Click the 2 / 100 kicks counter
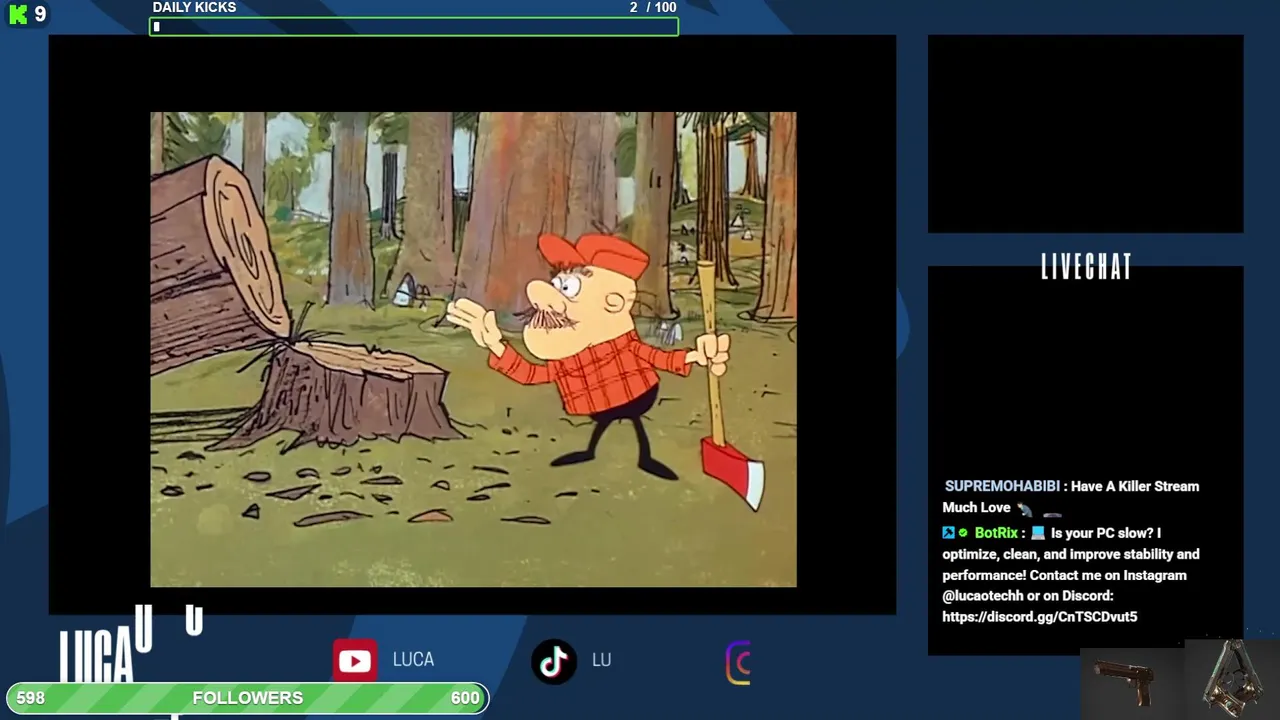 point(653,7)
